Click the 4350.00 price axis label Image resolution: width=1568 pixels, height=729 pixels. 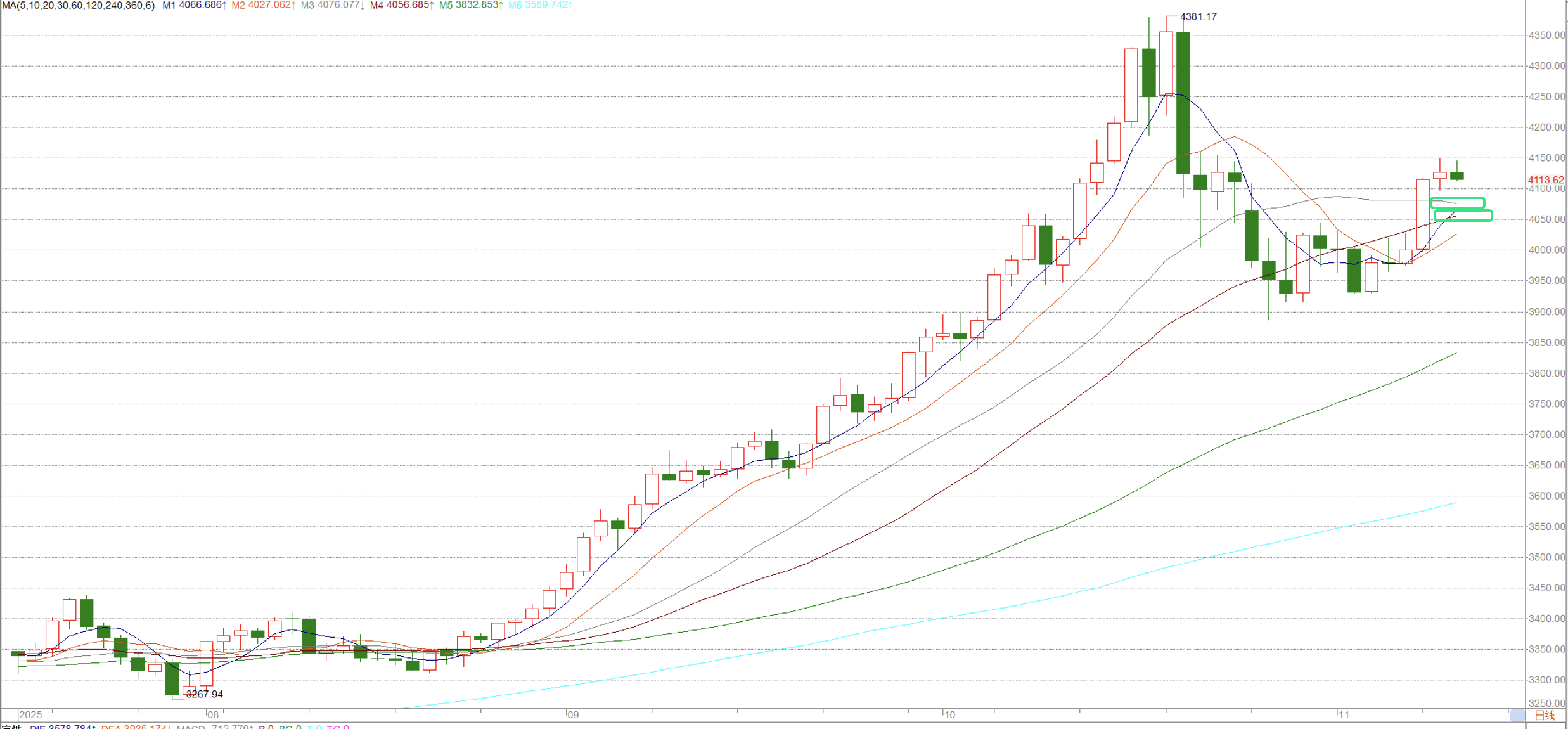[1546, 35]
